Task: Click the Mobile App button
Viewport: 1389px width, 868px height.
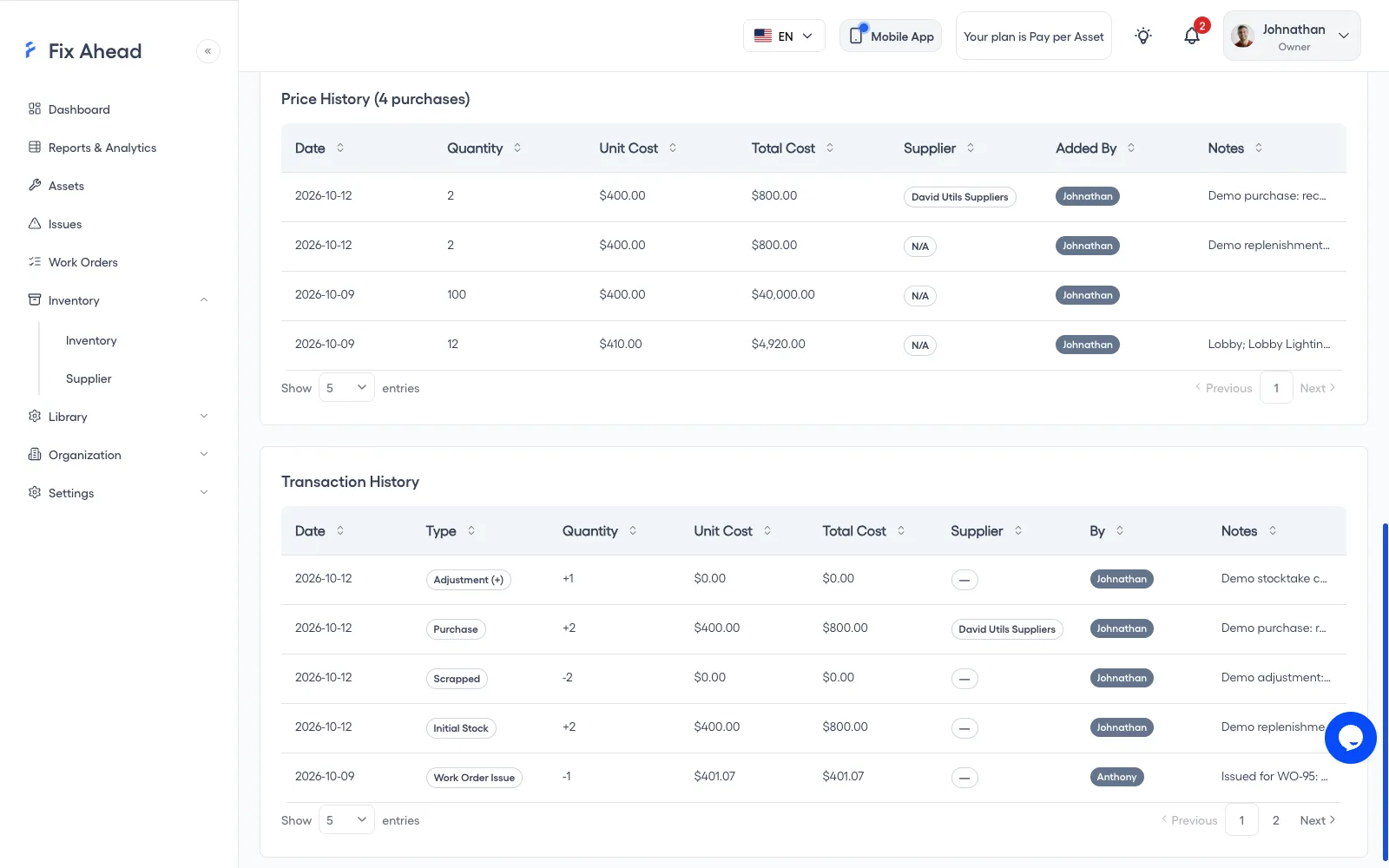Action: coord(891,36)
